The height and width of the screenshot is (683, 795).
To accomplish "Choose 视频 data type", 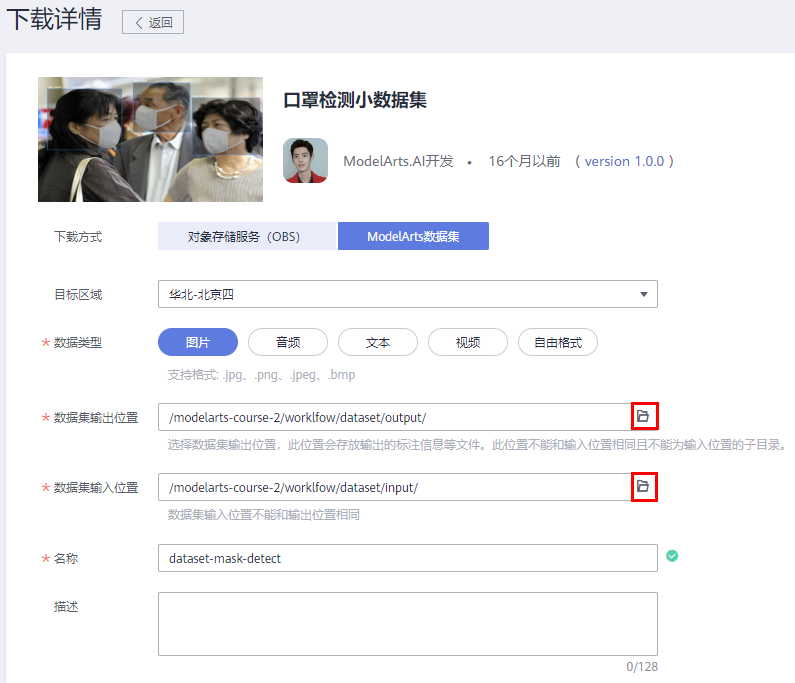I will click(x=468, y=342).
